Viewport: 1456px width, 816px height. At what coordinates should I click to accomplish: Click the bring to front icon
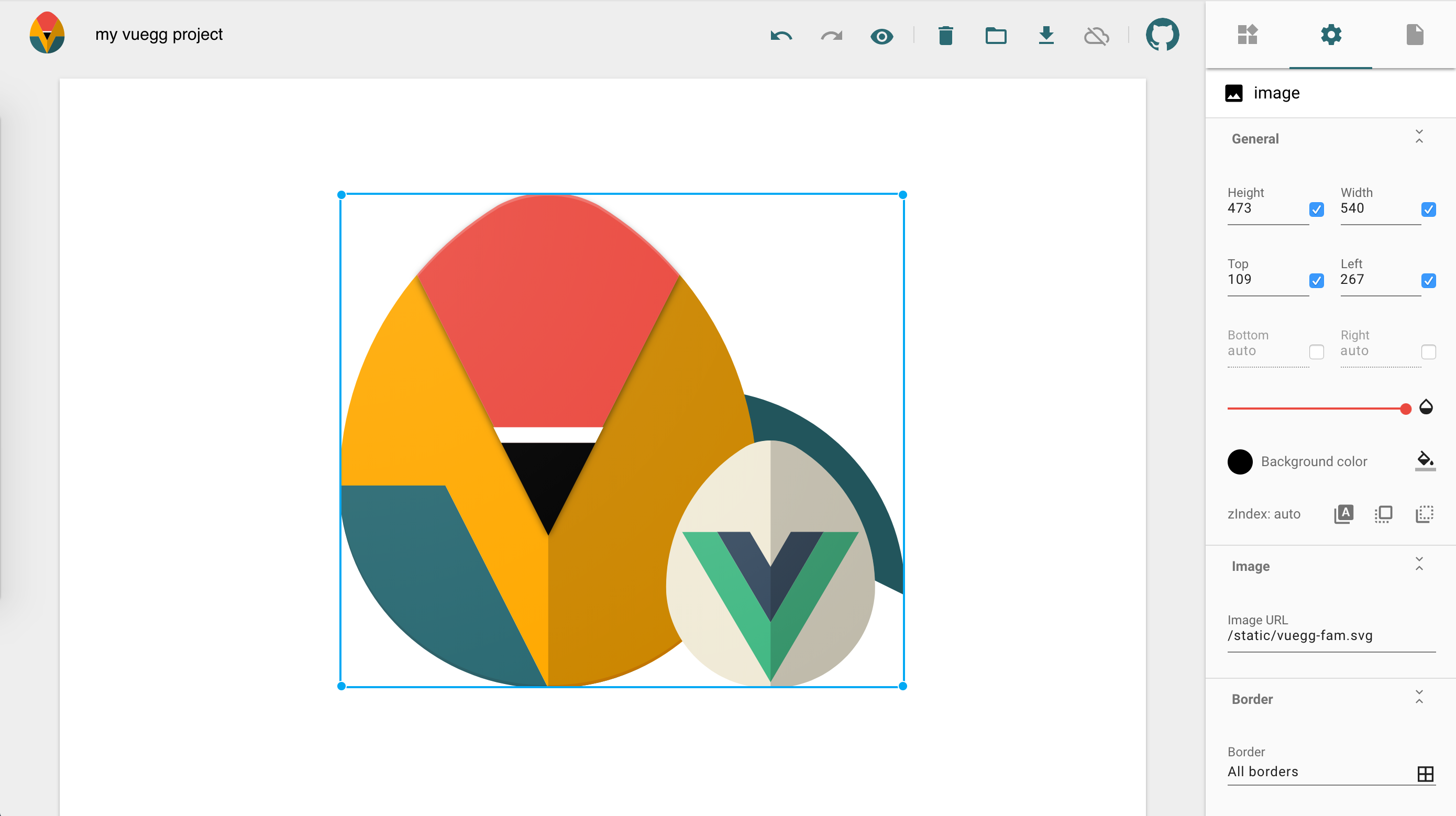pos(1383,514)
